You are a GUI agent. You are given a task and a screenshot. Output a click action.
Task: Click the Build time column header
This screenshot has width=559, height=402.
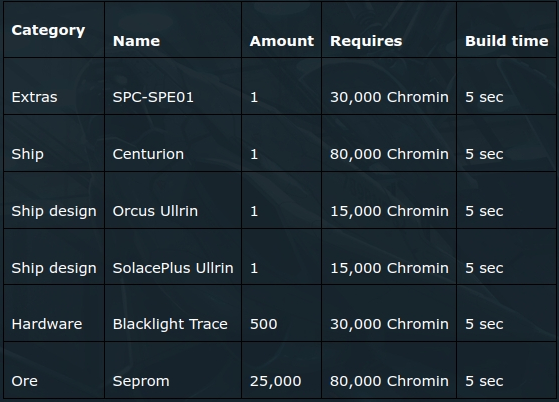click(507, 41)
